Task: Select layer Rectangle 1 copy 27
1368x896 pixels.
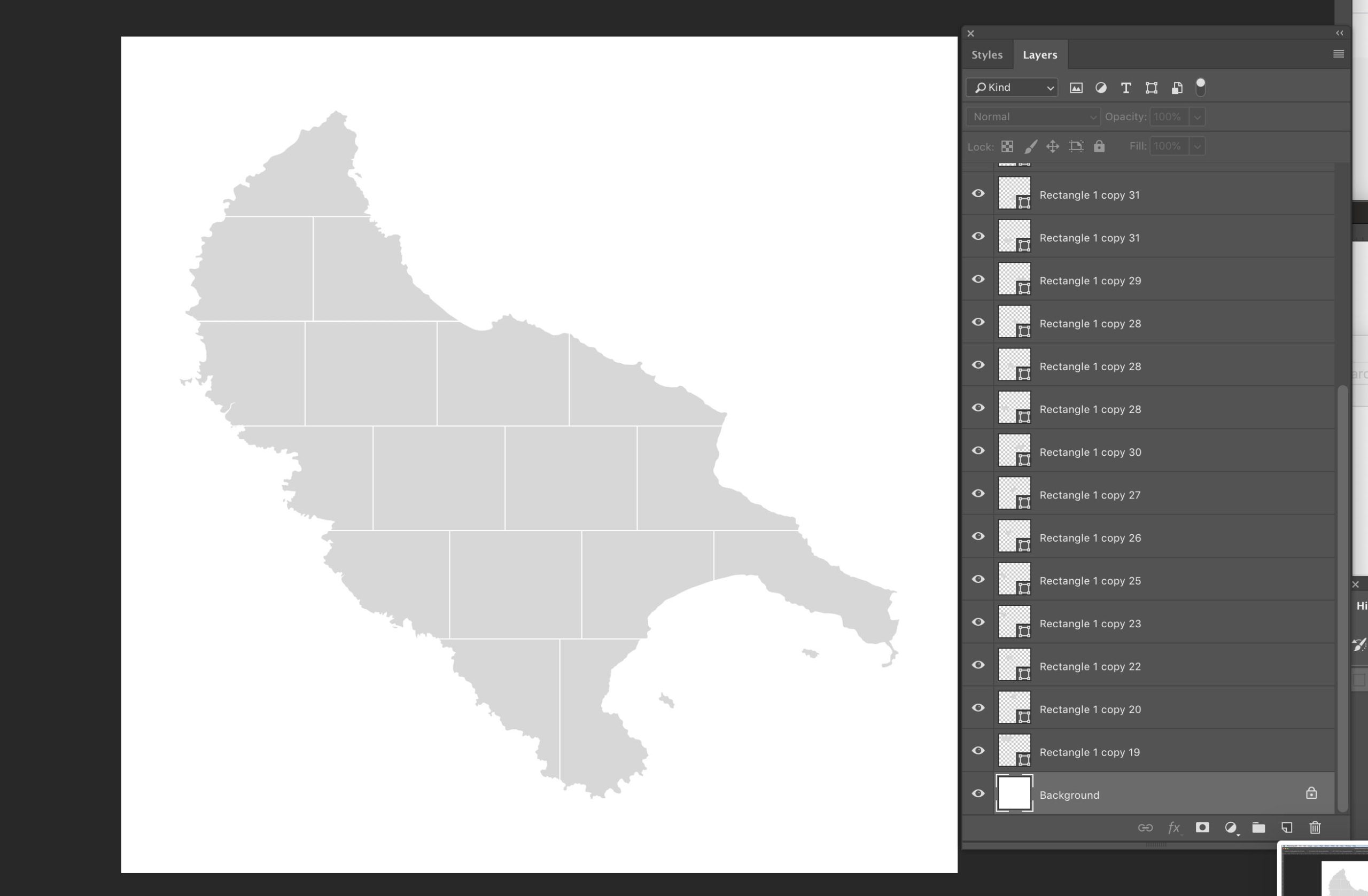Action: pos(1090,495)
